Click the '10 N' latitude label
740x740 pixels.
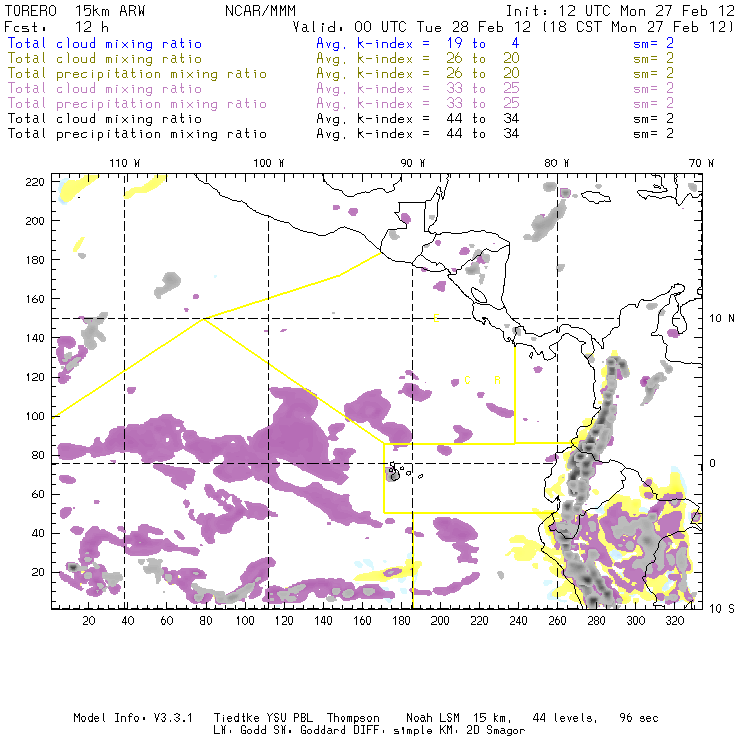tap(722, 319)
